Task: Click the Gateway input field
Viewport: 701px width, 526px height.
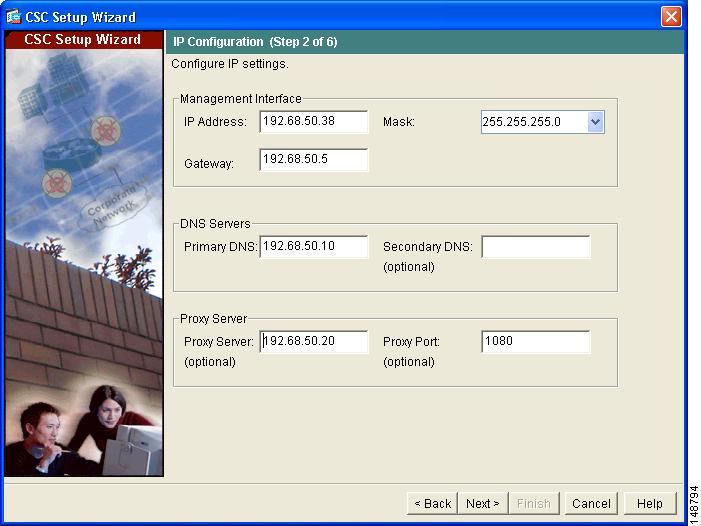Action: 314,160
